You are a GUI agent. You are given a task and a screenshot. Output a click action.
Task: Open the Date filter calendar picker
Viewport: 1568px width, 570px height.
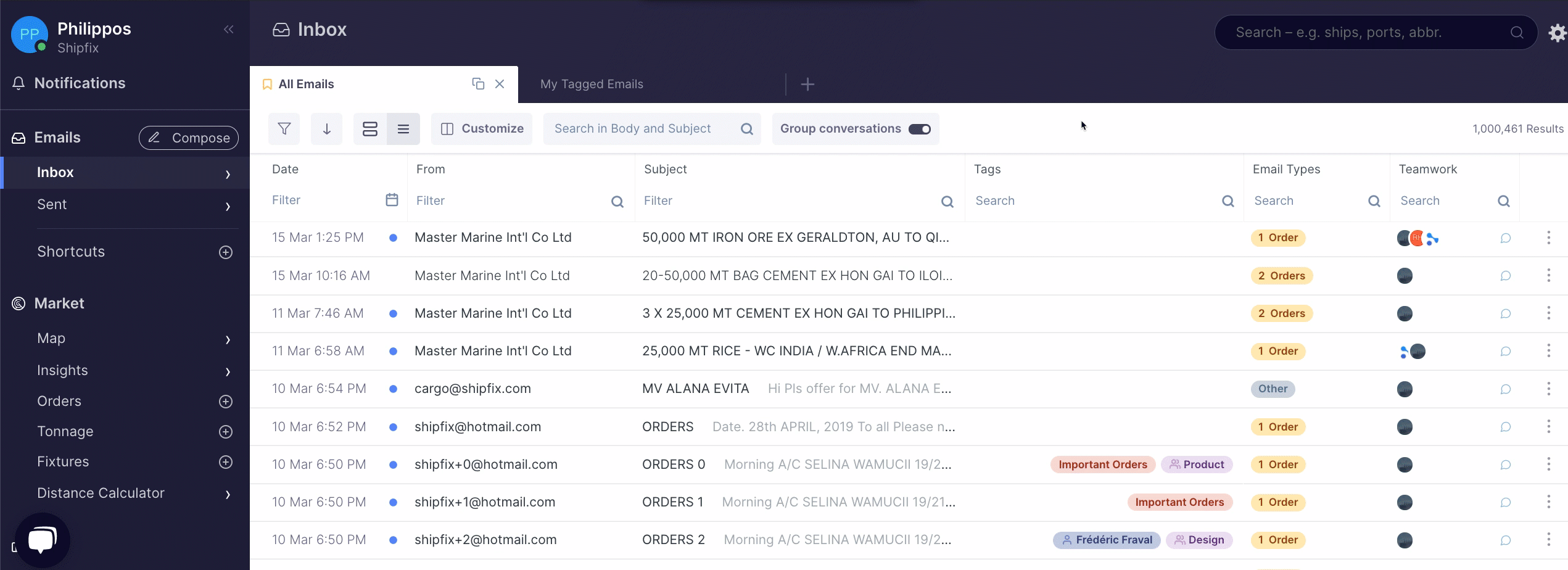[392, 200]
